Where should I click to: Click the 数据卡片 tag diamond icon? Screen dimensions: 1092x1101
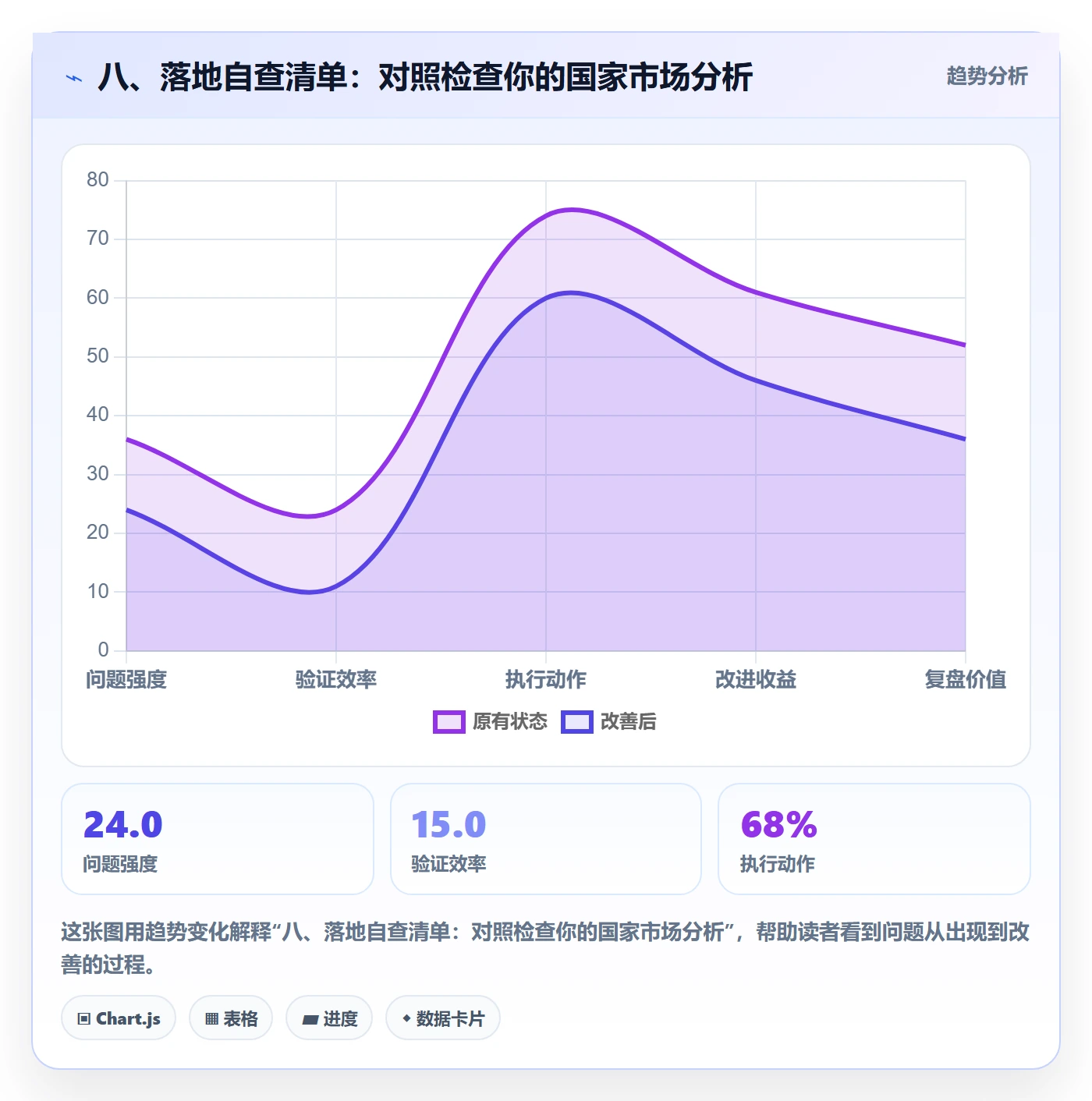click(406, 1018)
